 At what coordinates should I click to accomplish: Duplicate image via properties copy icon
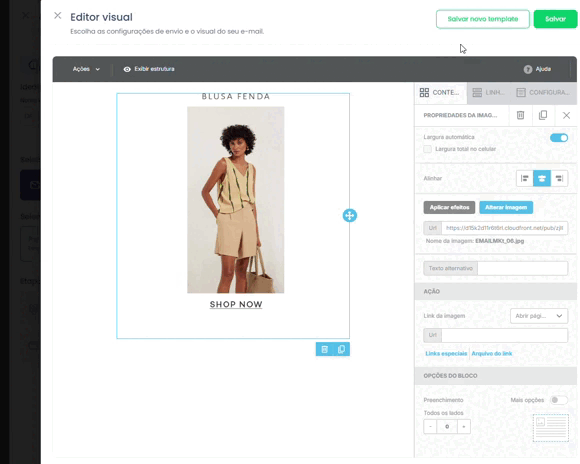click(x=543, y=115)
